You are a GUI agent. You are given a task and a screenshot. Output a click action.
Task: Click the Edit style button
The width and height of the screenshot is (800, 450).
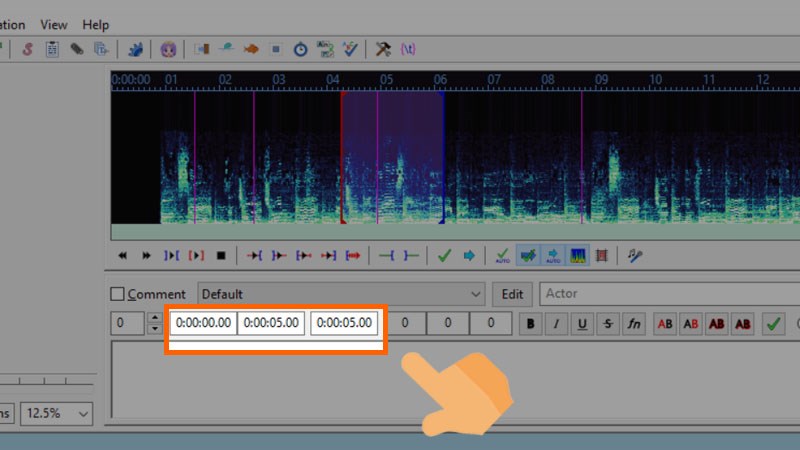pyautogui.click(x=512, y=294)
